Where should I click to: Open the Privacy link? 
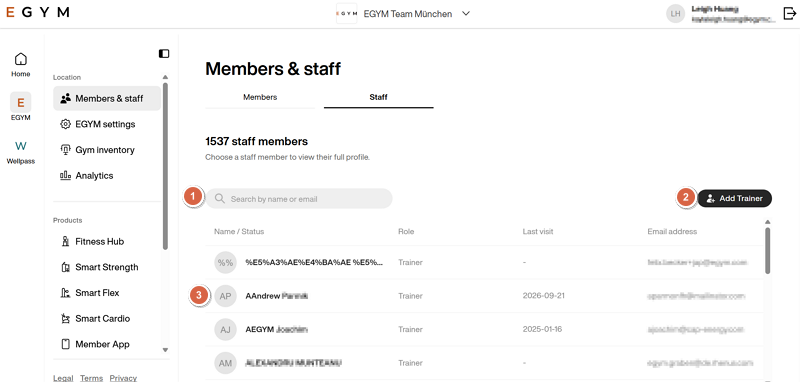tap(123, 378)
